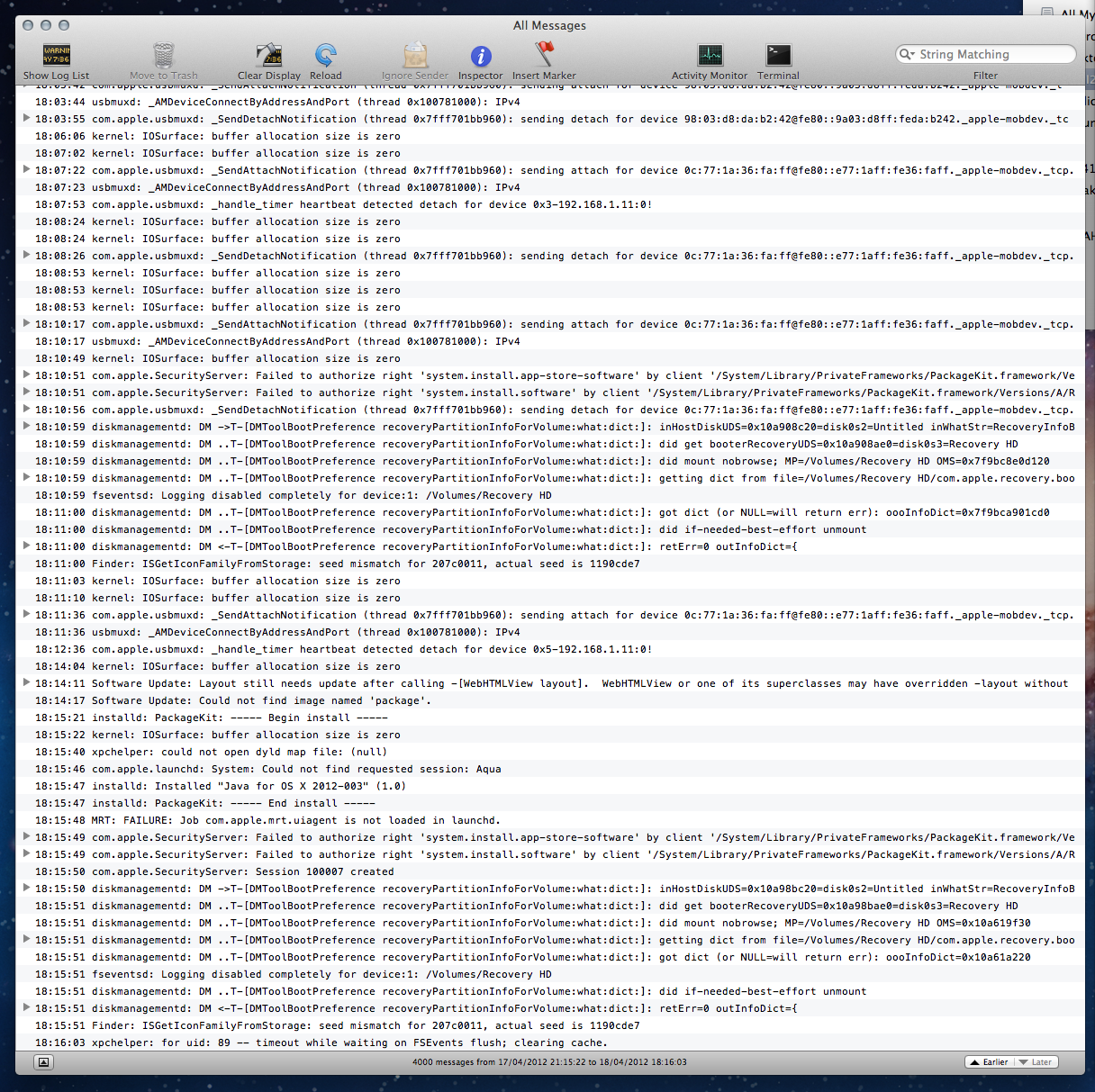This screenshot has height=1092, width=1095.
Task: Select 'PackageKit: ----- Begin install' row
Action: 550,717
